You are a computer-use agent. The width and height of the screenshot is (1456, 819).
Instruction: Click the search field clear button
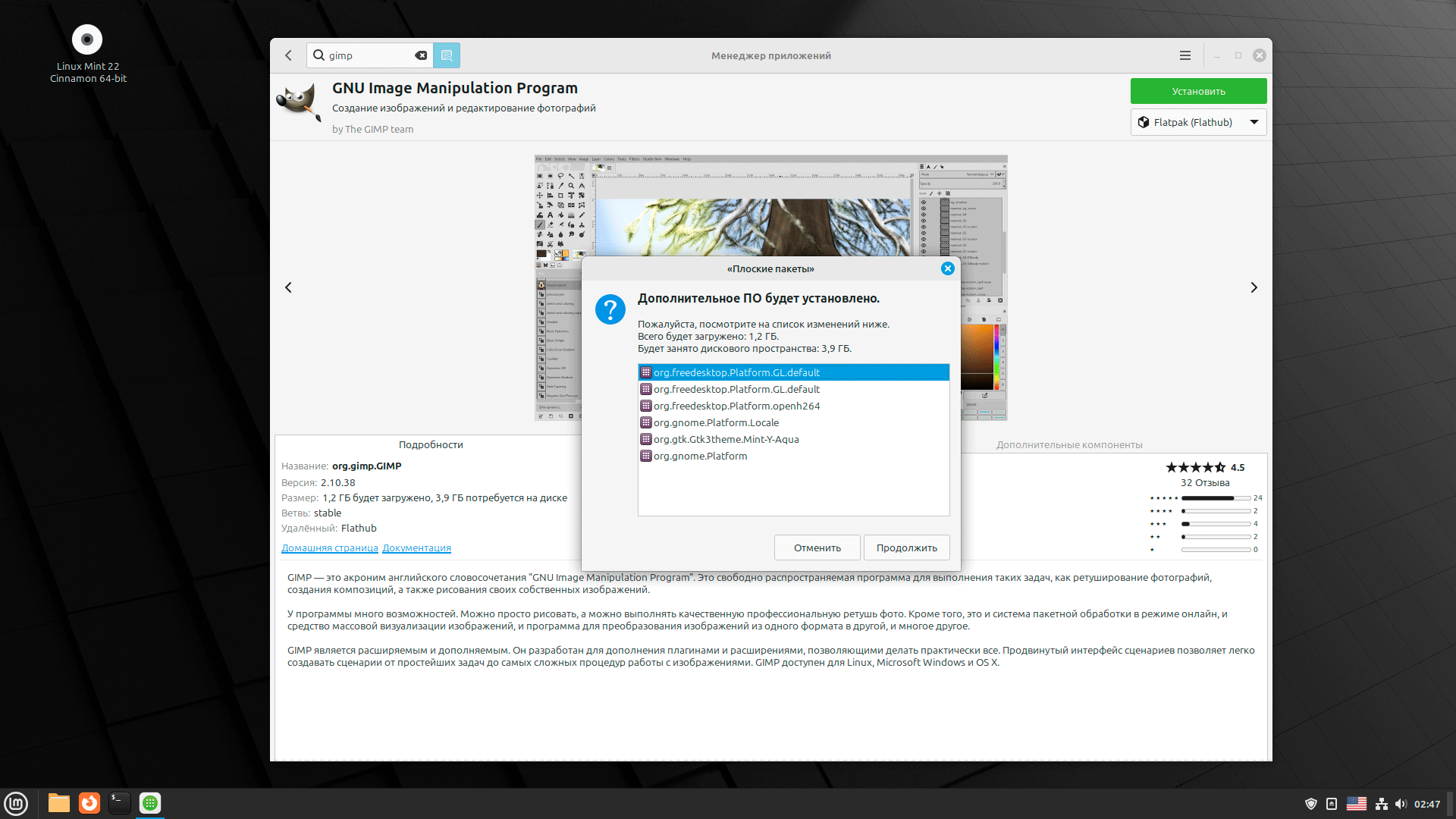(x=420, y=55)
